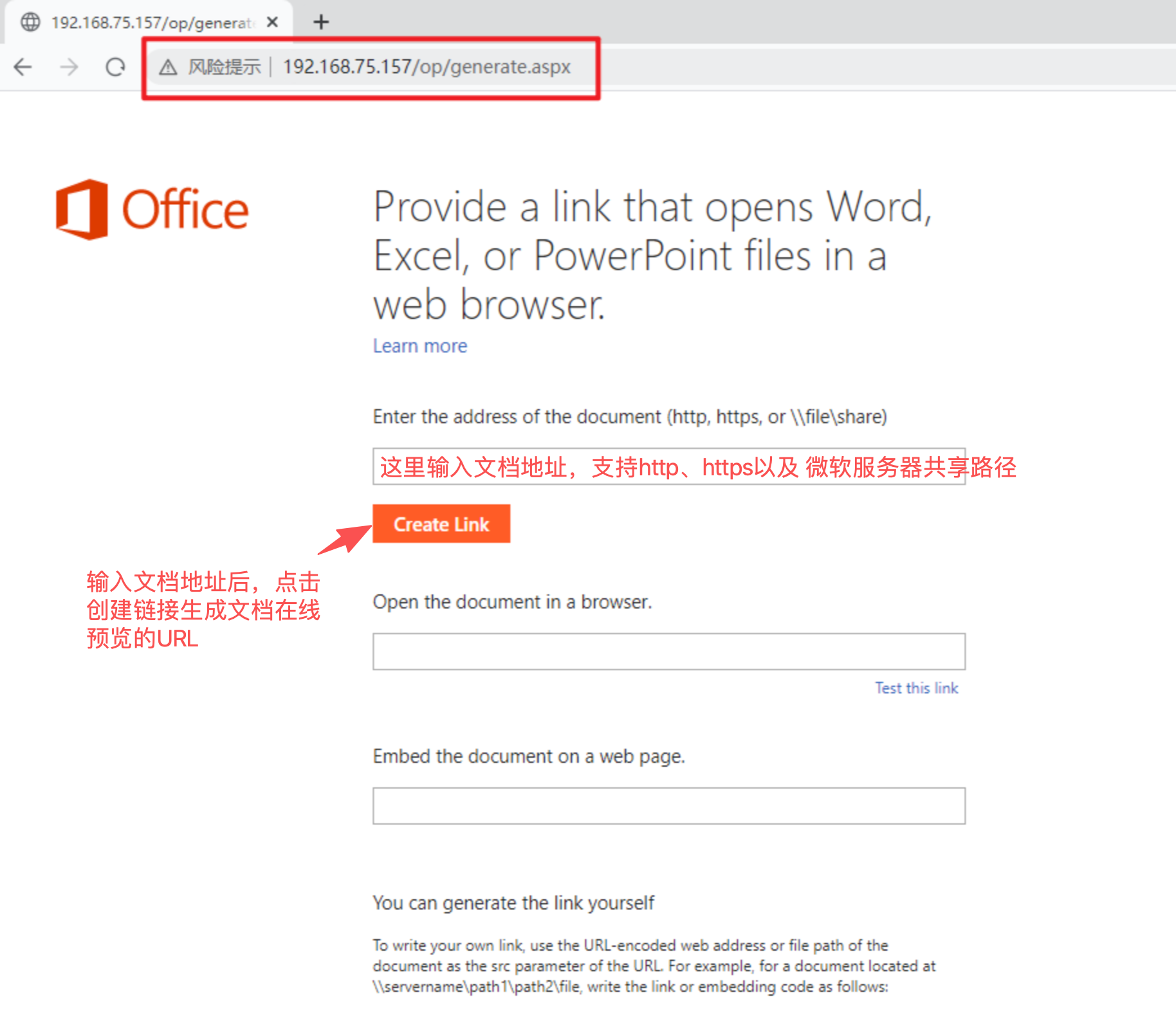Click the Test this link hyperlink
The image size is (1176, 1015).
pyautogui.click(x=917, y=688)
